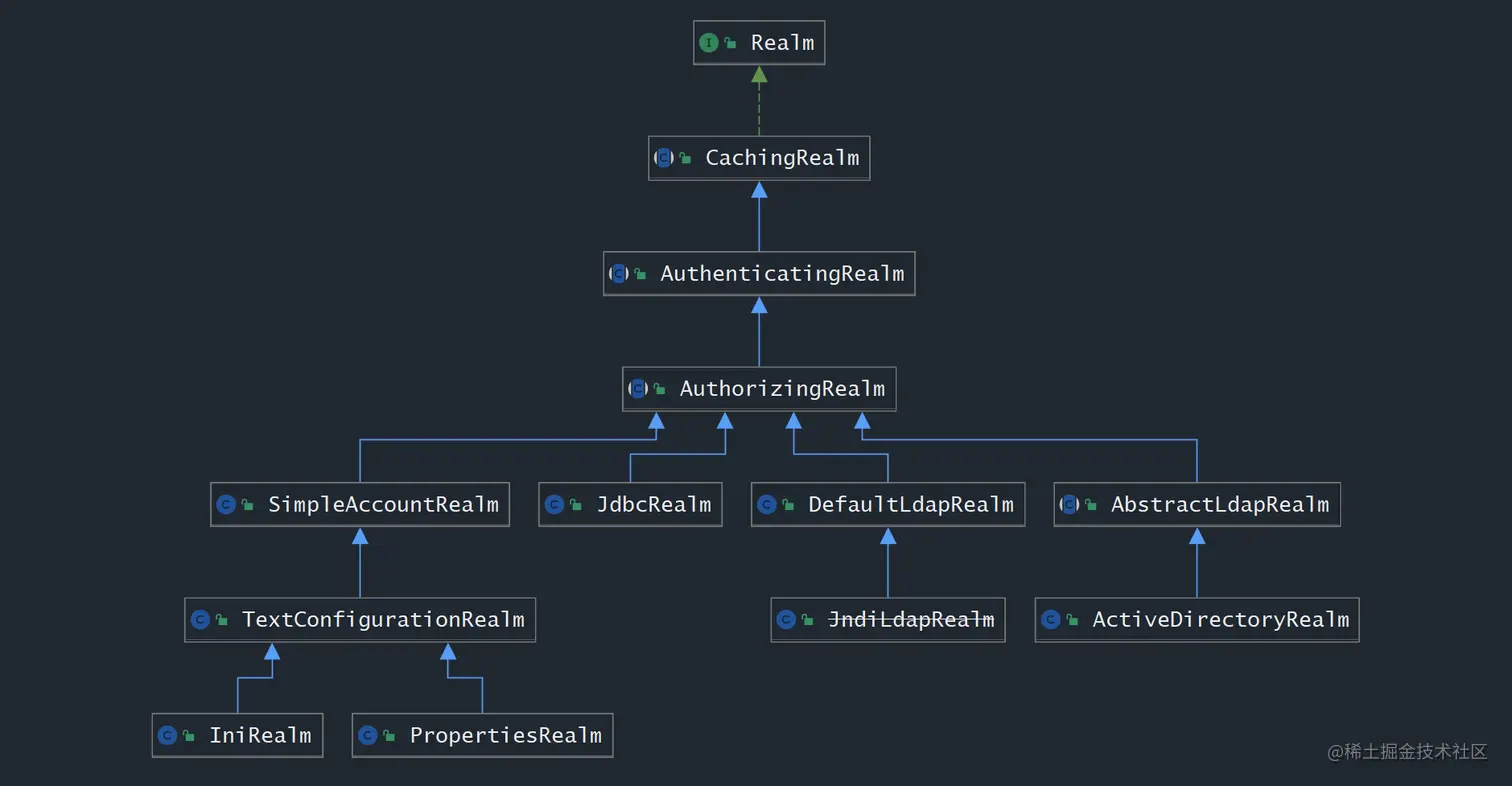Click the class icon beside IniRealm
The image size is (1512, 786).
point(167,736)
